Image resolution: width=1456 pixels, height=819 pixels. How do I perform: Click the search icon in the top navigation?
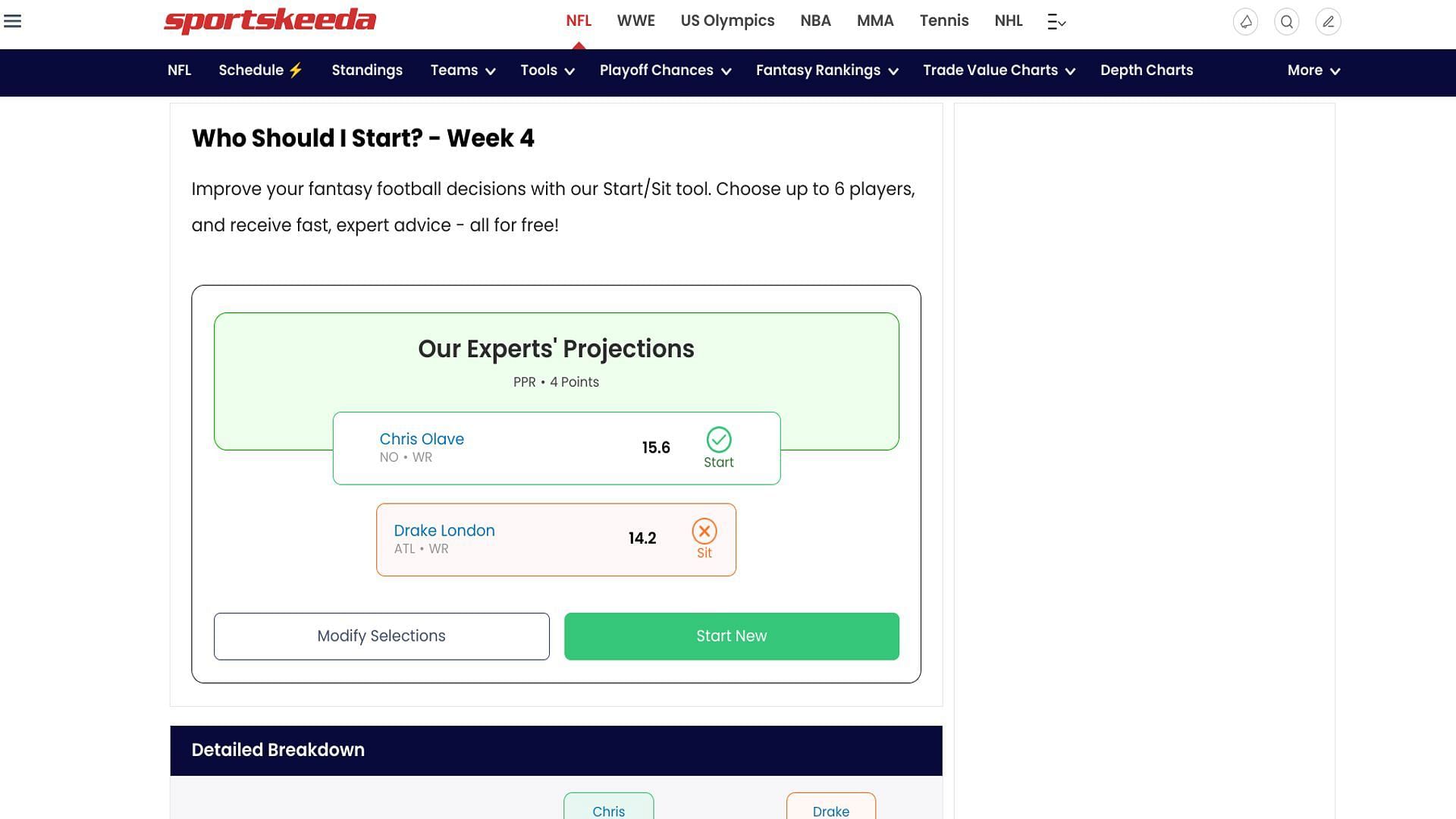pos(1287,21)
